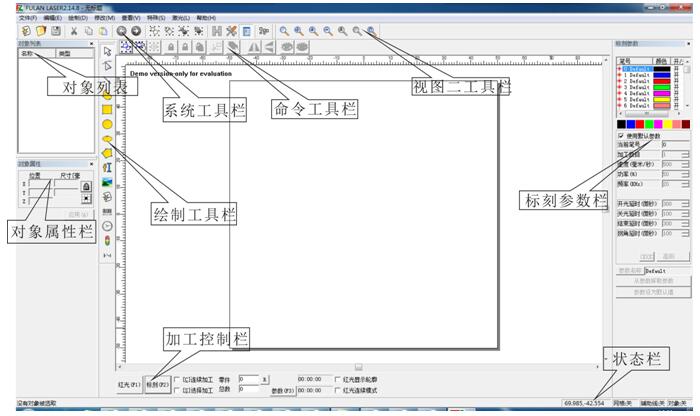Toggle the 使用默认参数 checkbox
The height and width of the screenshot is (416, 700).
point(621,135)
